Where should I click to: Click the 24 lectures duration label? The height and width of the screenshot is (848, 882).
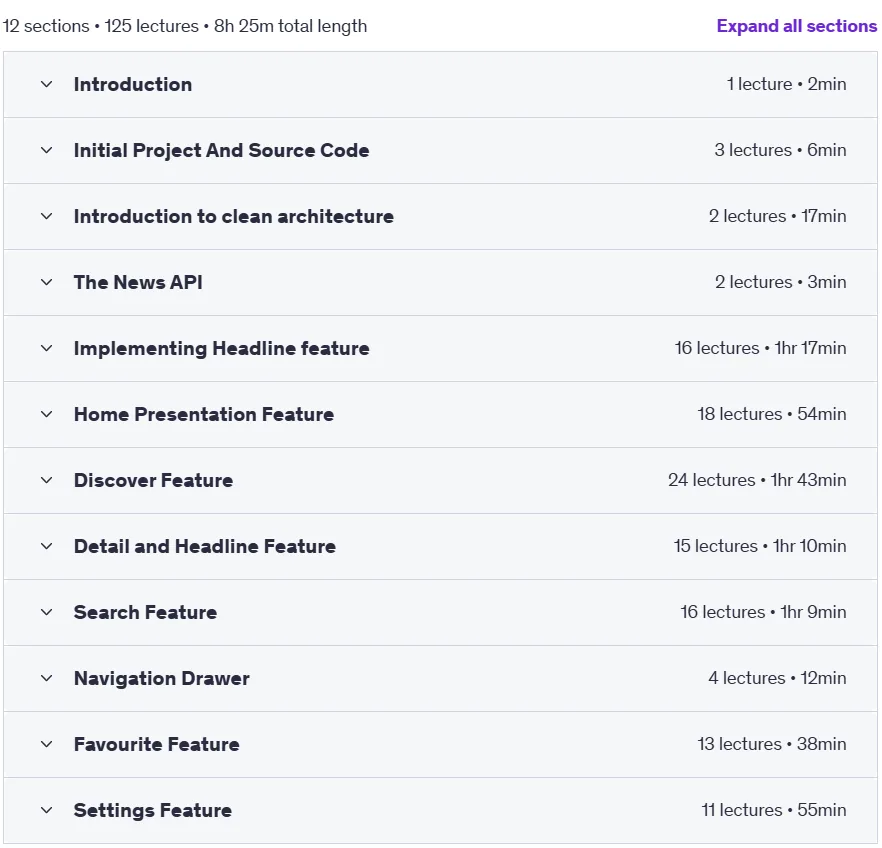[757, 480]
